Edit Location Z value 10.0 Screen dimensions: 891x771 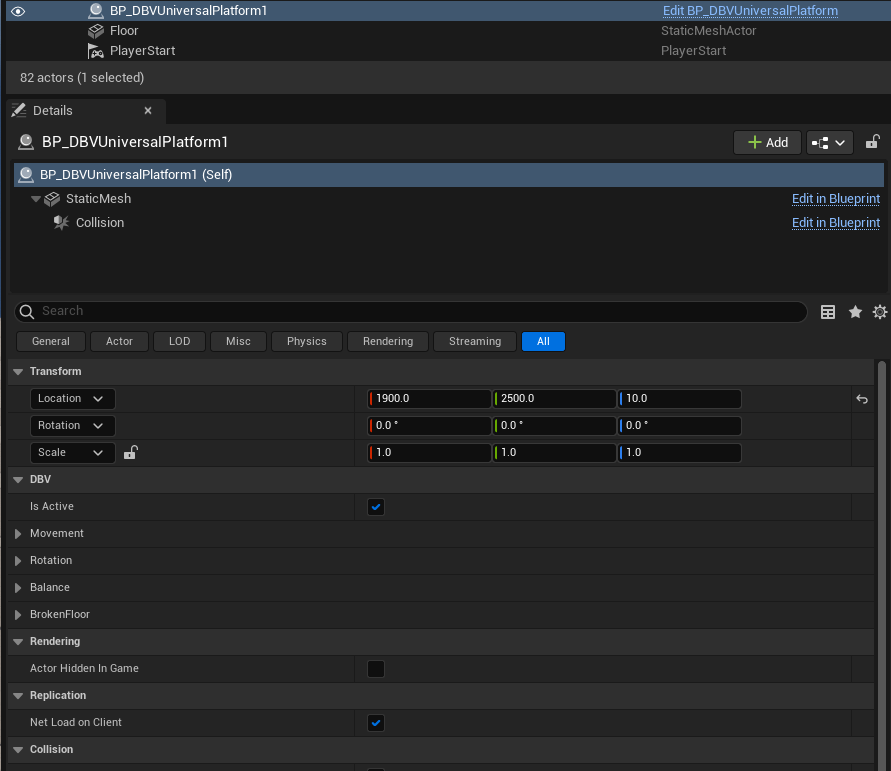(x=679, y=399)
